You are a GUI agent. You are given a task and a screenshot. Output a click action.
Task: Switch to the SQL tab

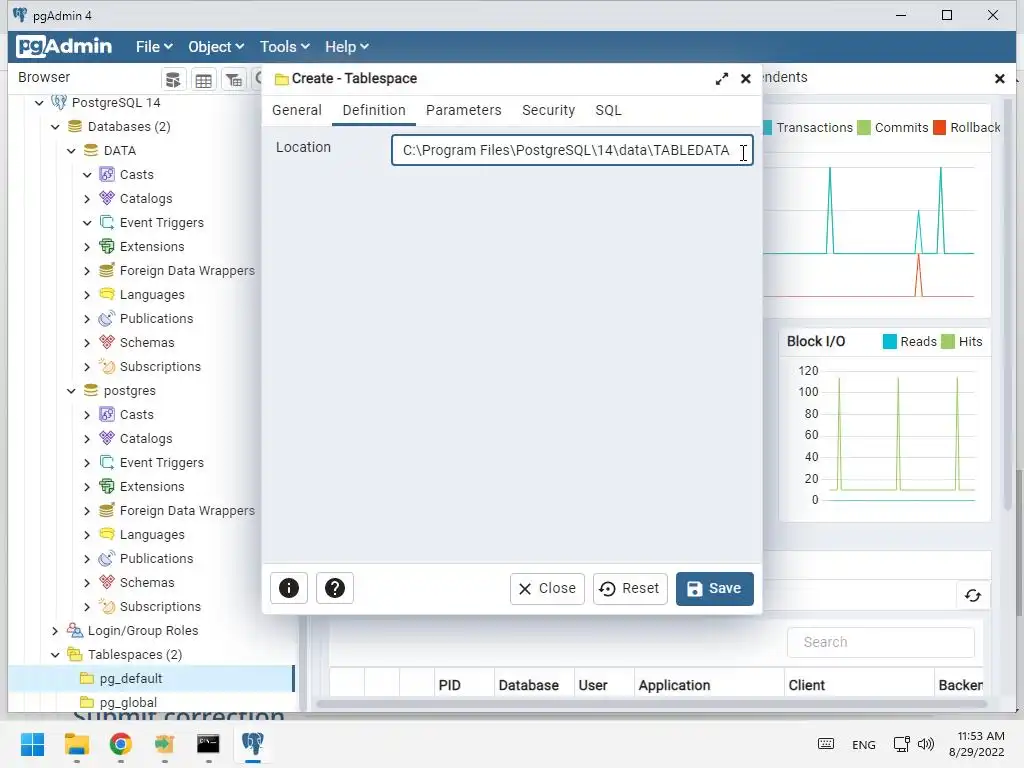[x=608, y=110]
